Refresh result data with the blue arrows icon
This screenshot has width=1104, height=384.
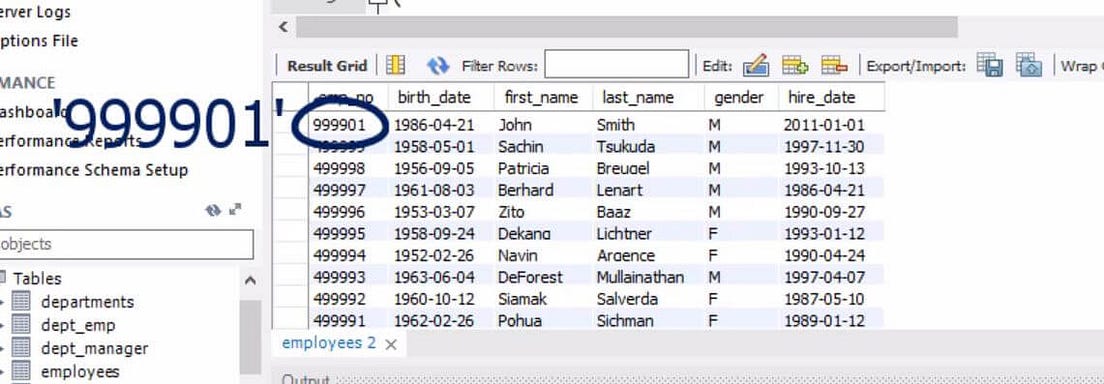click(438, 66)
